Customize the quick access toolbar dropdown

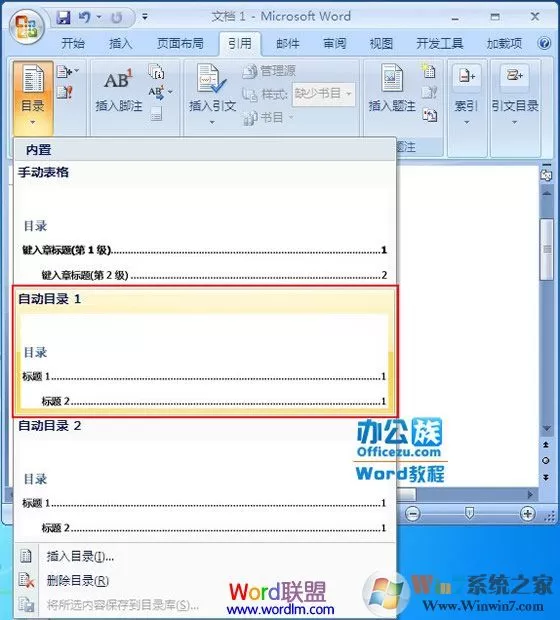point(145,17)
